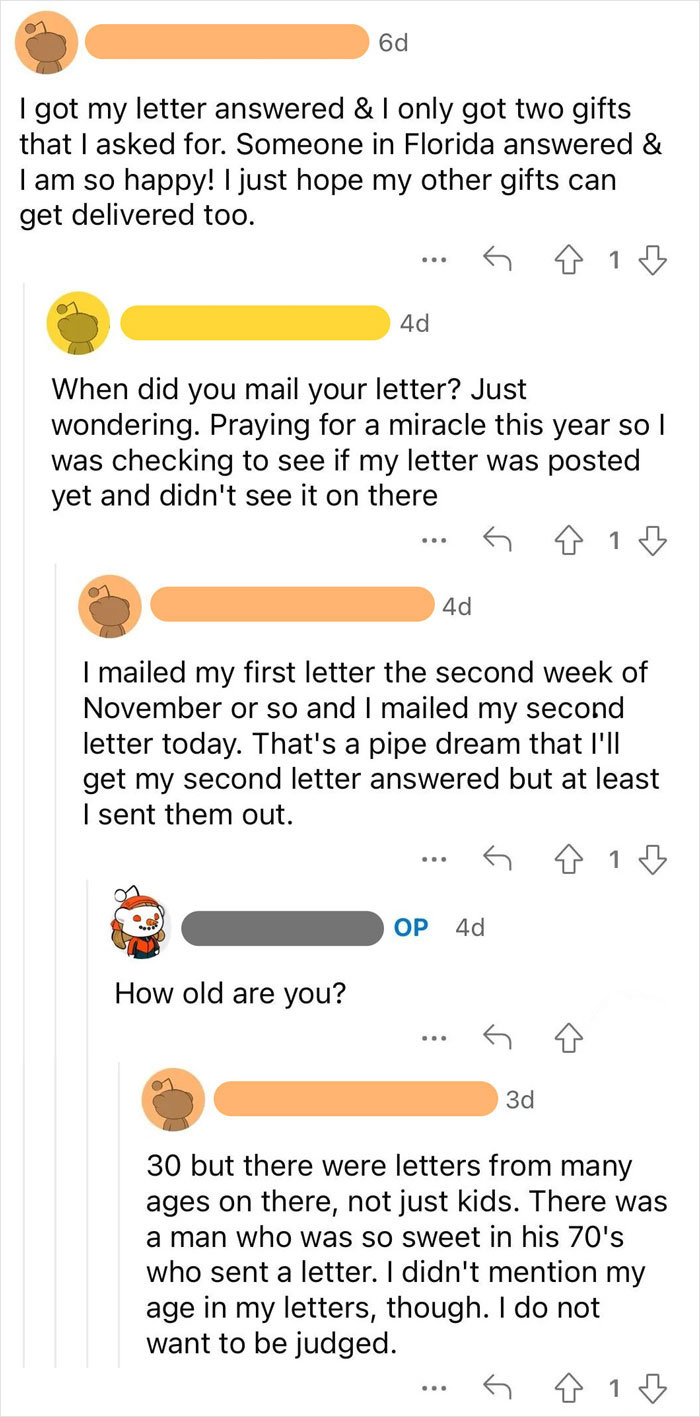The image size is (700, 1417).
Task: Reply to the Florida gifts comment
Action: coord(497,261)
